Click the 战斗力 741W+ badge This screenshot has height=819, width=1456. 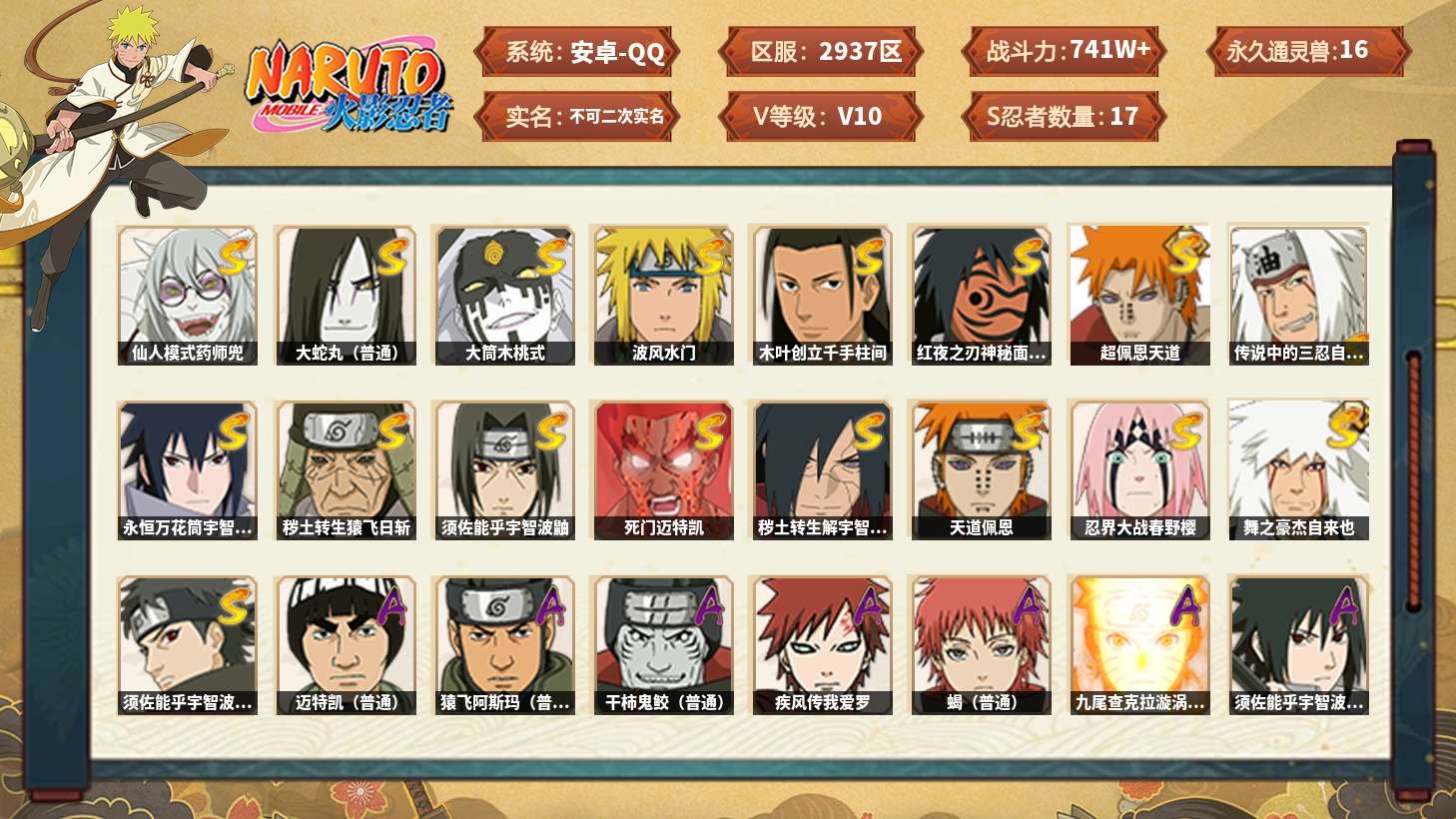1063,51
